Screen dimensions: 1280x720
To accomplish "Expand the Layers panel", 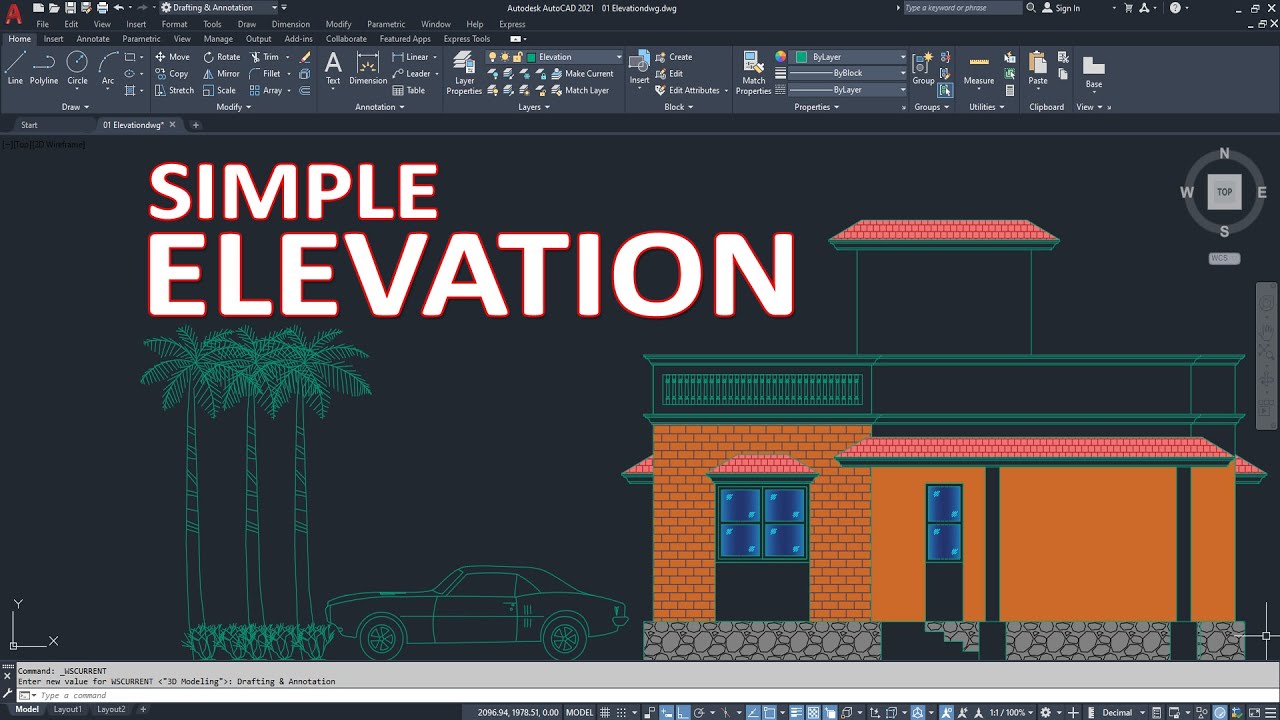I will (534, 107).
